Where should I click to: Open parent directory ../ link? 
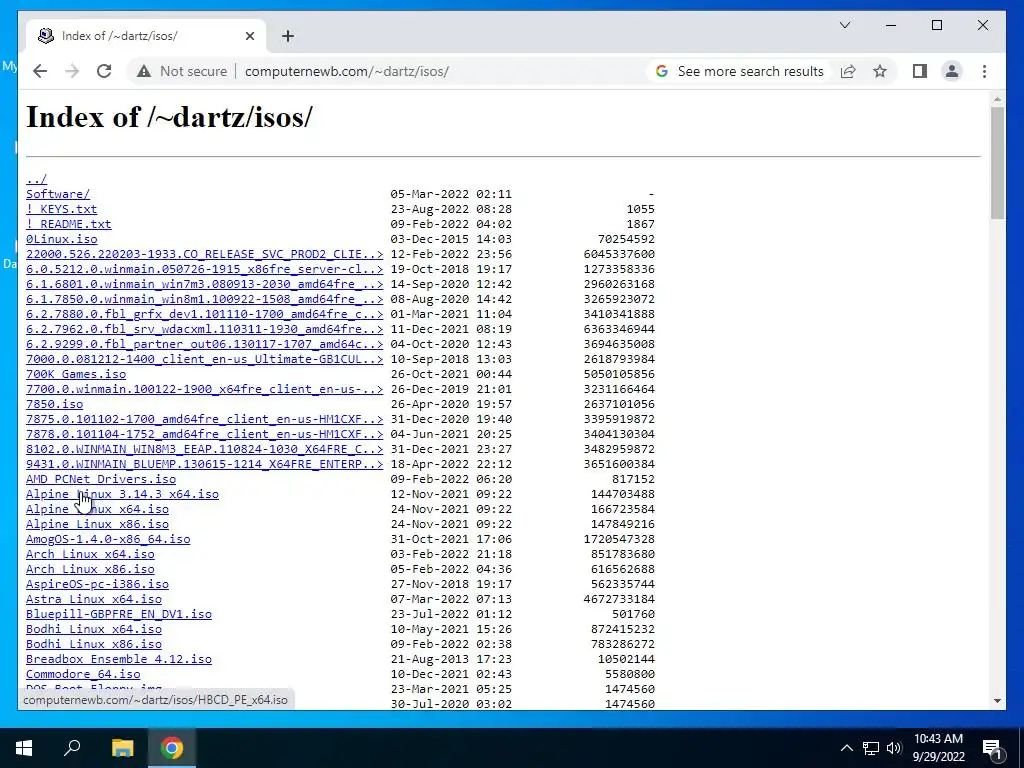(x=37, y=179)
